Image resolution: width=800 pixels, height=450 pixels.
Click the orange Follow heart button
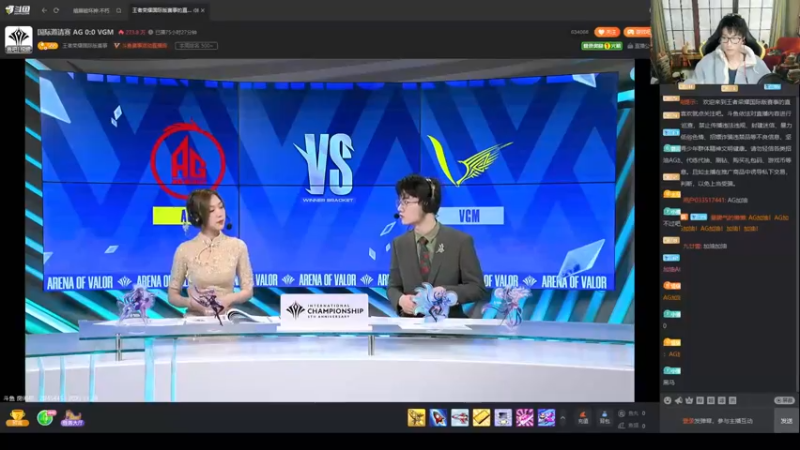[607, 32]
